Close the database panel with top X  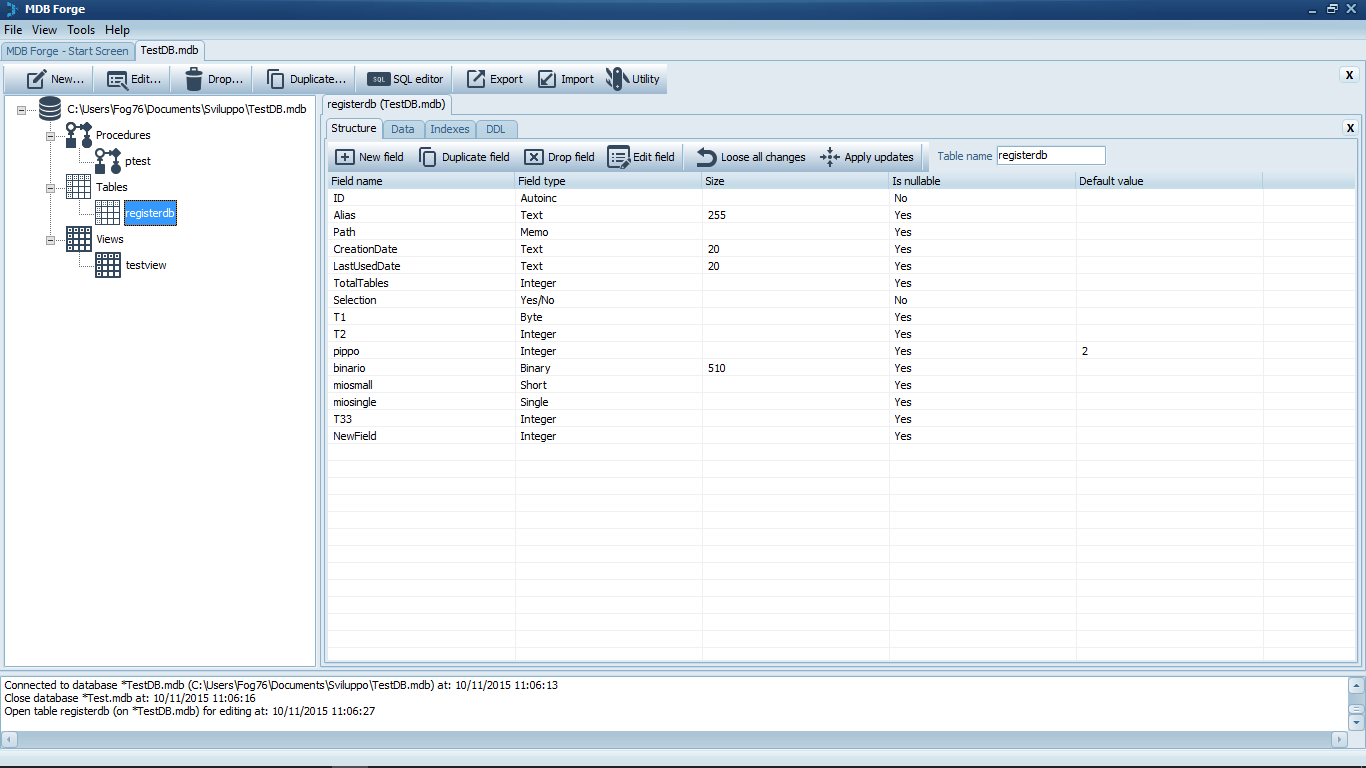1349,75
